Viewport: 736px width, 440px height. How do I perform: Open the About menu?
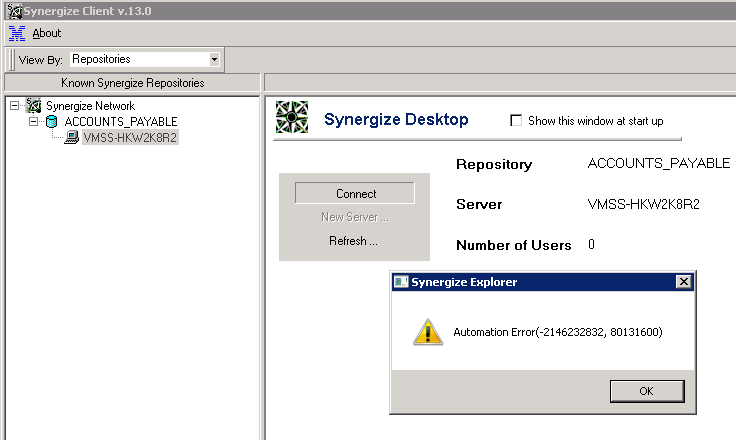click(46, 33)
